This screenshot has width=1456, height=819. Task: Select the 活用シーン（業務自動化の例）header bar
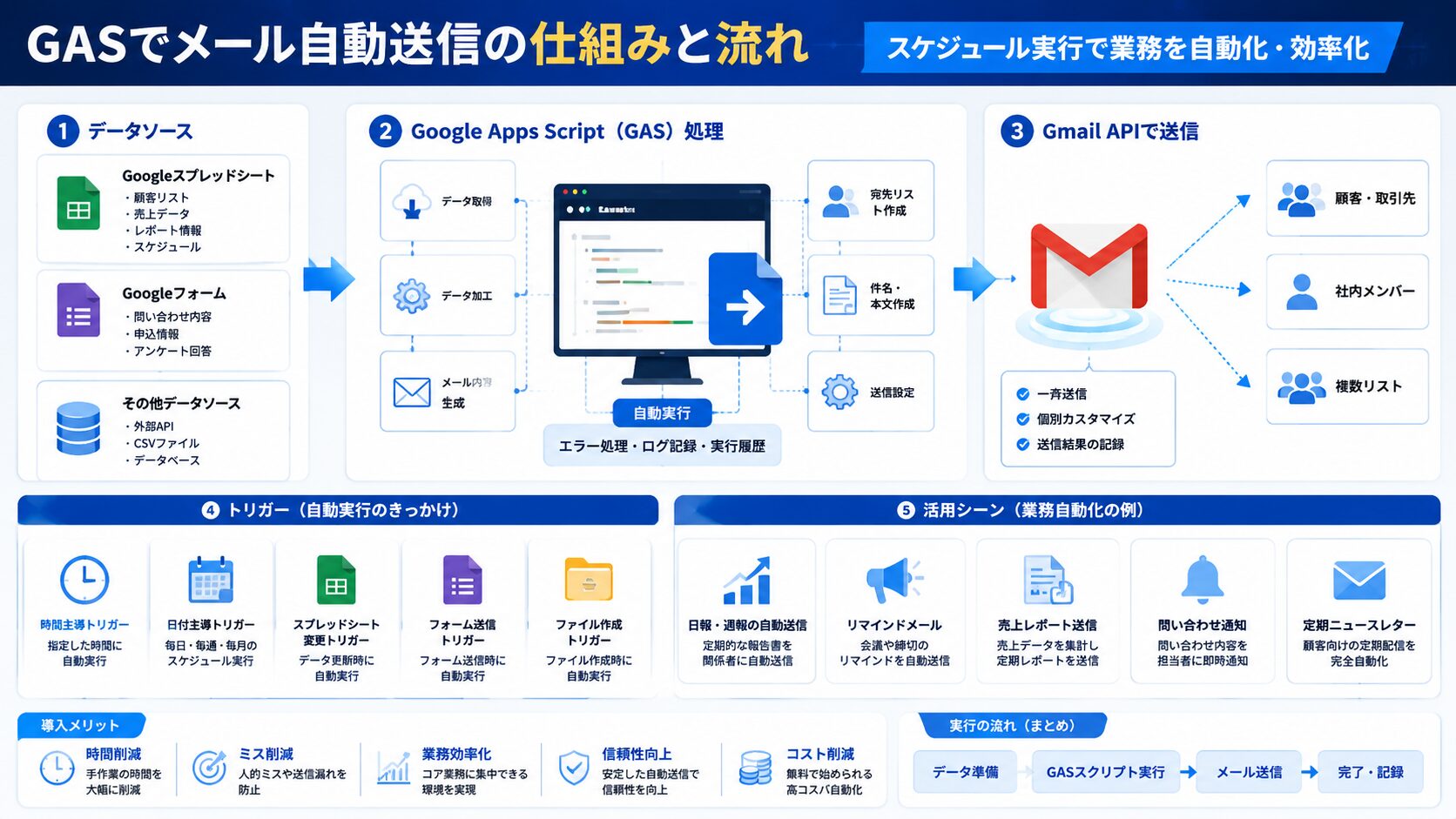[x=1057, y=510]
